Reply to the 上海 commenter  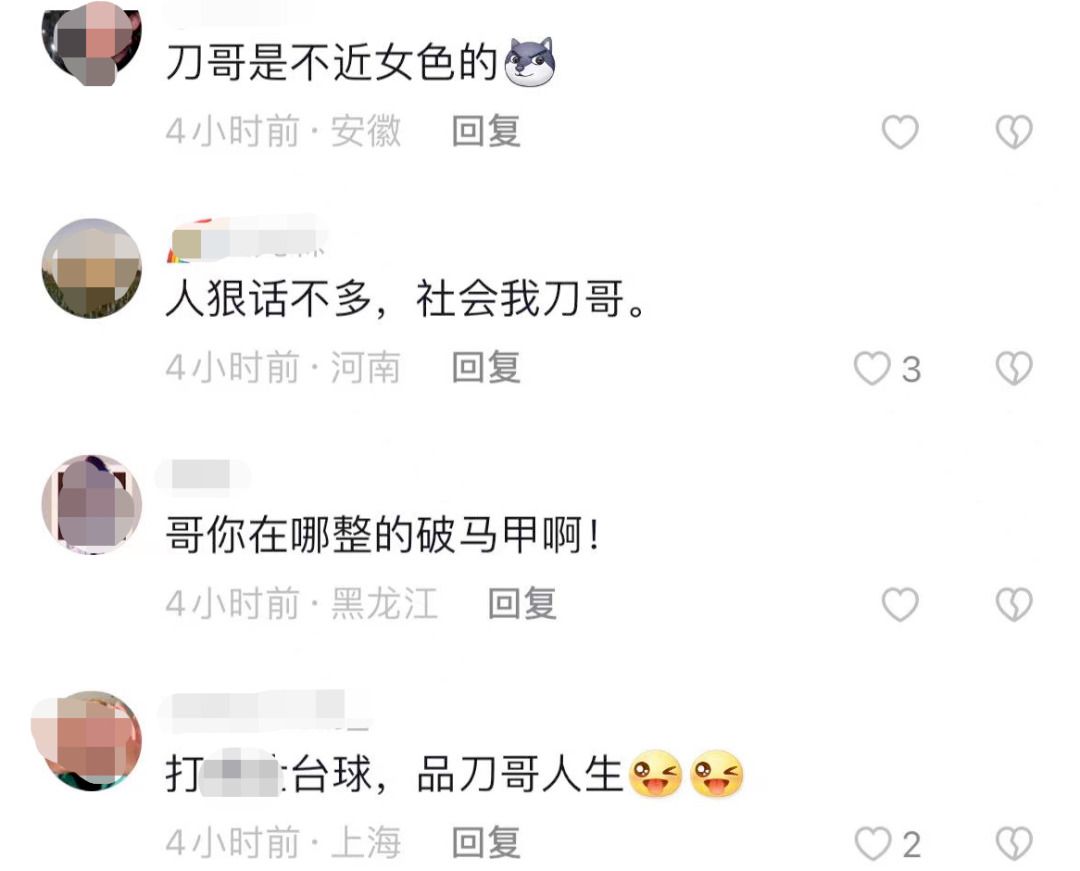coord(486,843)
